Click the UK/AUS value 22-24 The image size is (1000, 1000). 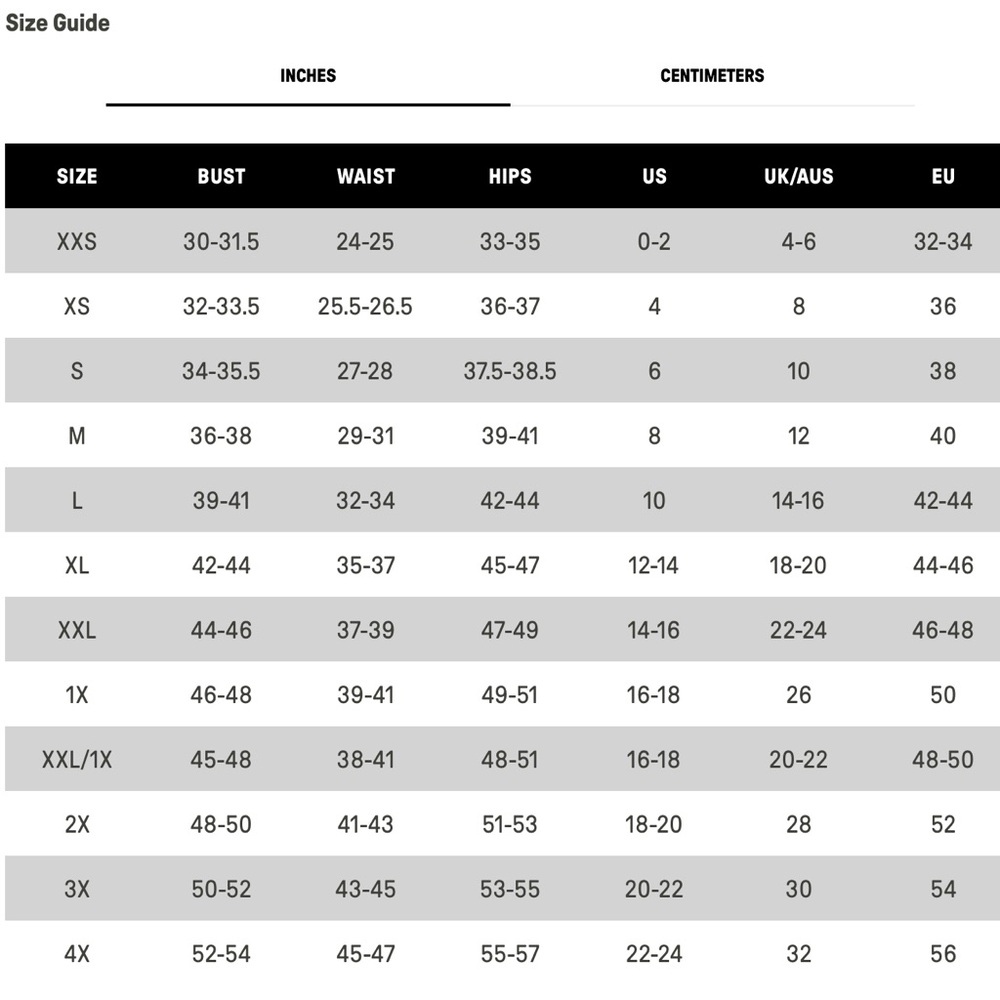tap(798, 631)
